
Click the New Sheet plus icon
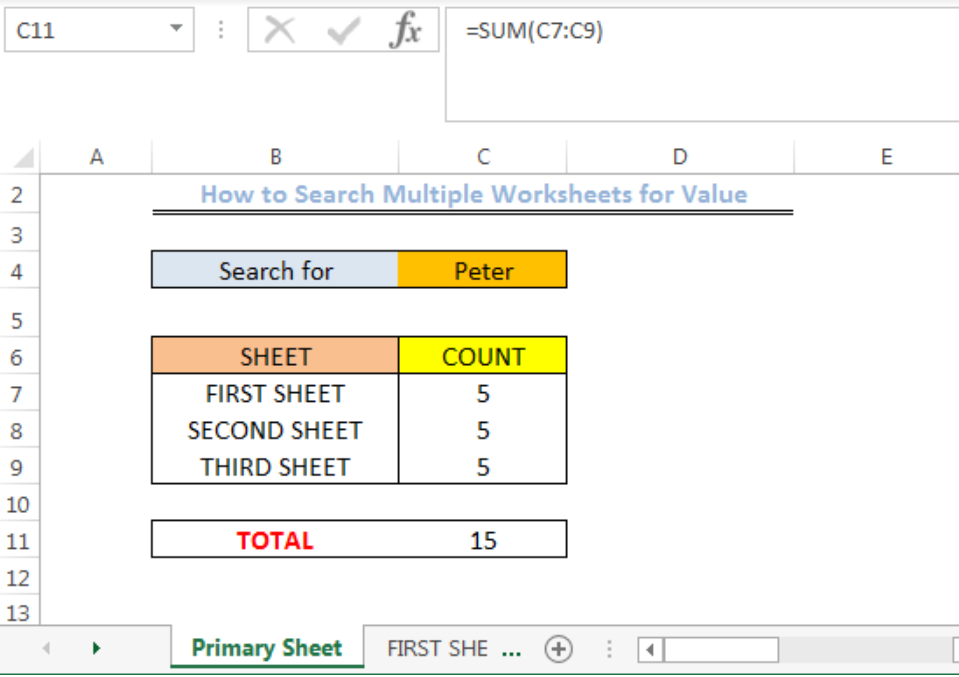tap(557, 648)
